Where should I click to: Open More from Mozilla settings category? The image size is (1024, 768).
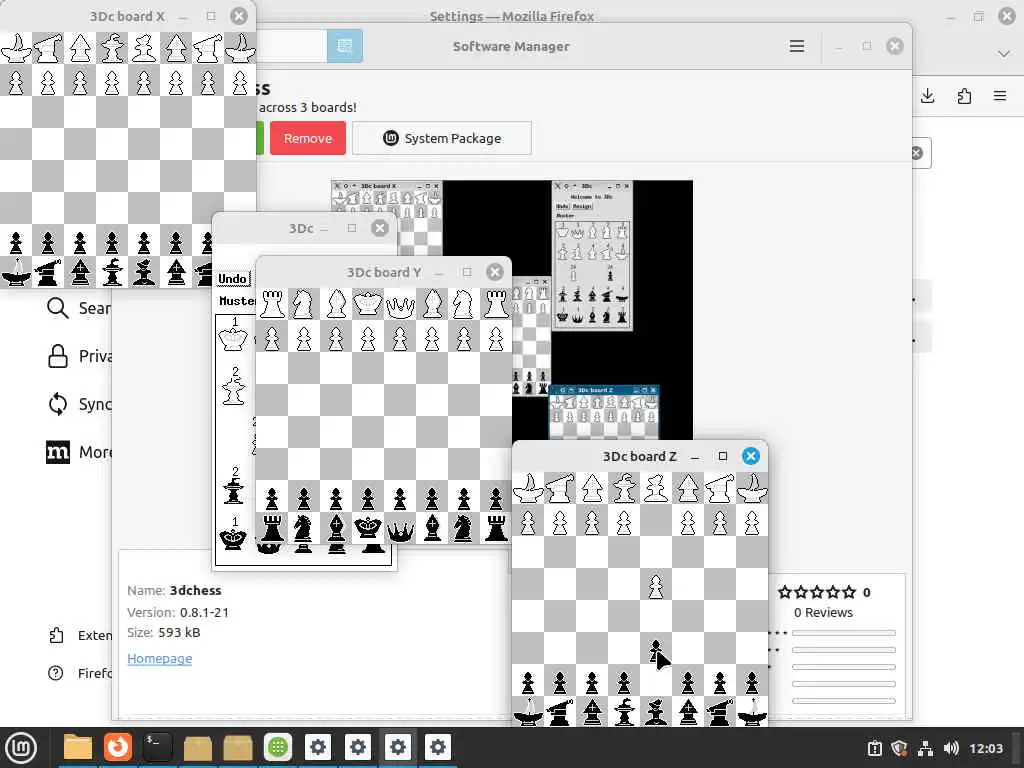(78, 452)
